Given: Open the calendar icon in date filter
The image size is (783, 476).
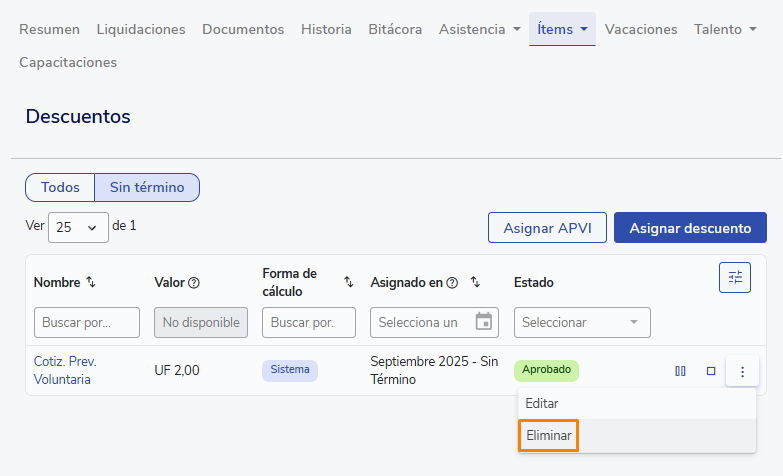Looking at the screenshot, I should pos(484,322).
